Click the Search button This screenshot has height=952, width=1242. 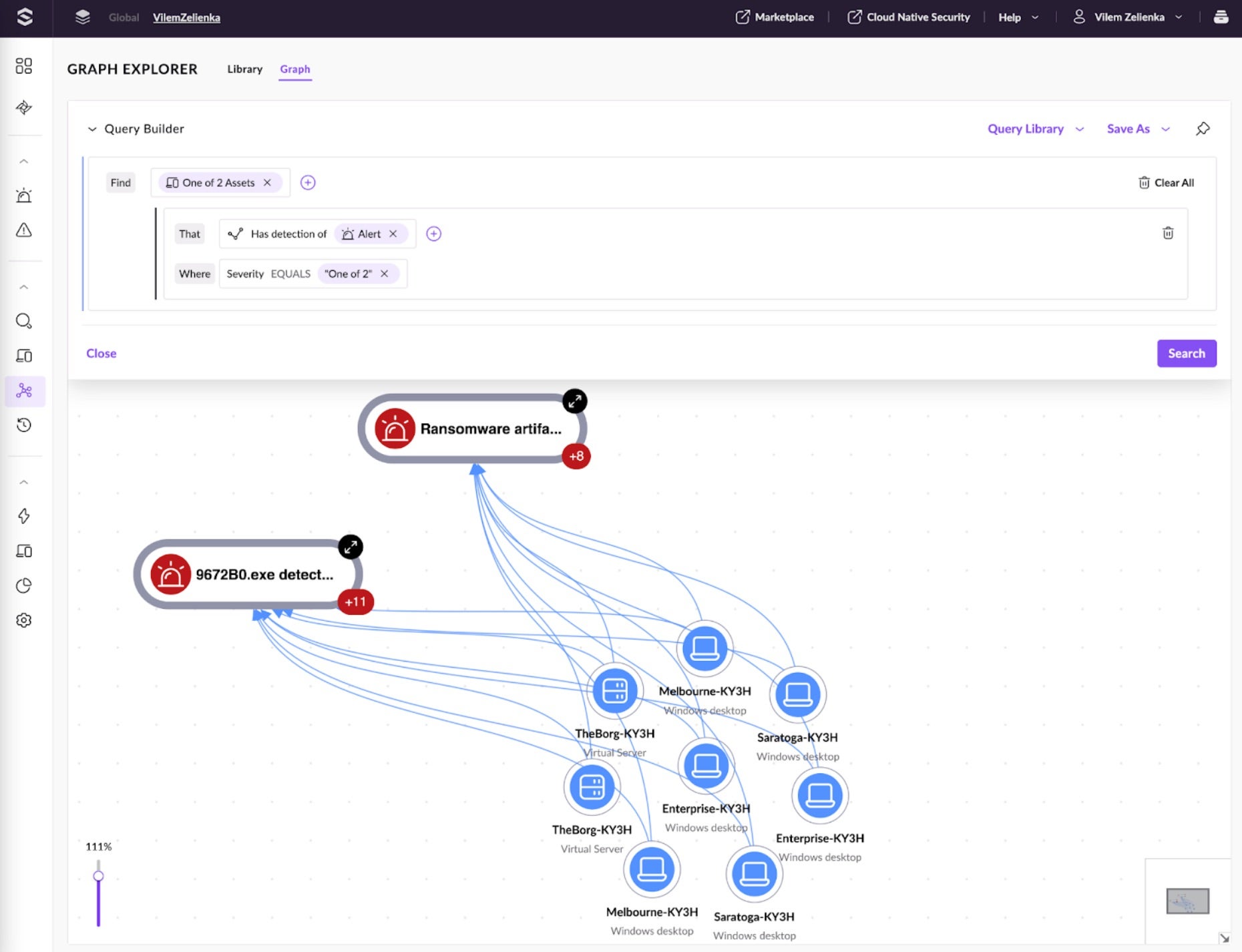[x=1186, y=353]
